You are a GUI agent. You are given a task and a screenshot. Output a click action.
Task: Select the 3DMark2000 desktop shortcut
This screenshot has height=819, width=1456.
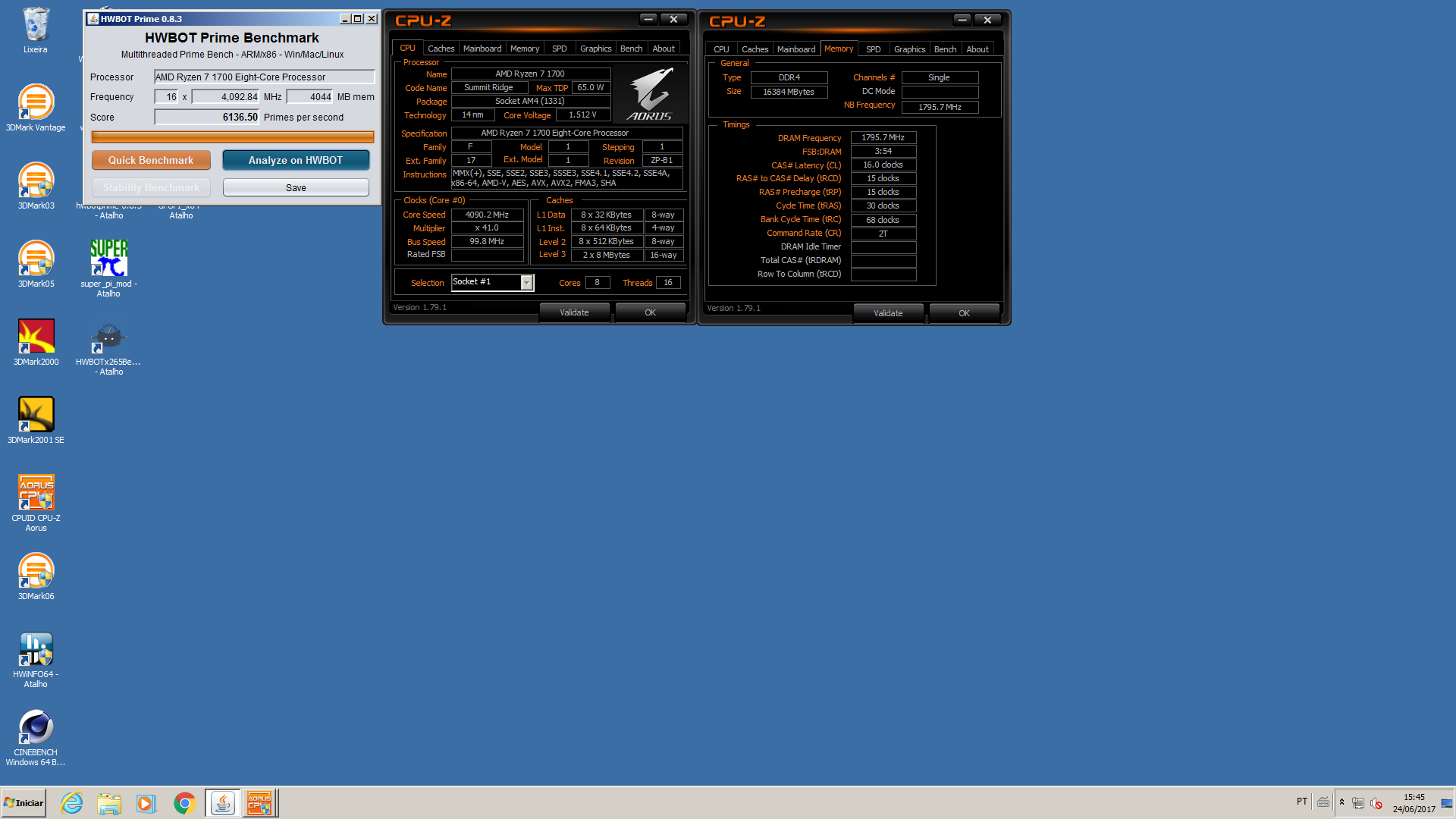[36, 342]
